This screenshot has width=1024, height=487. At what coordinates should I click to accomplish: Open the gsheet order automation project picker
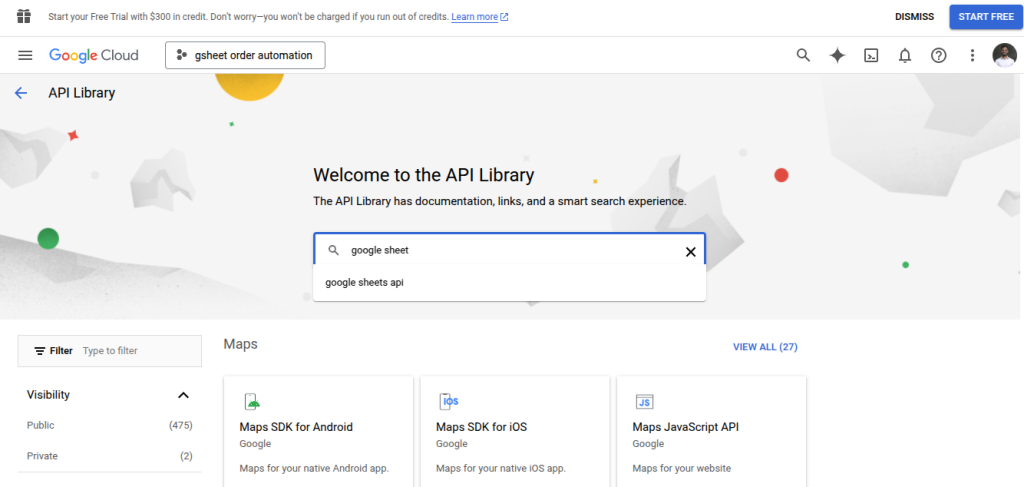click(x=245, y=55)
